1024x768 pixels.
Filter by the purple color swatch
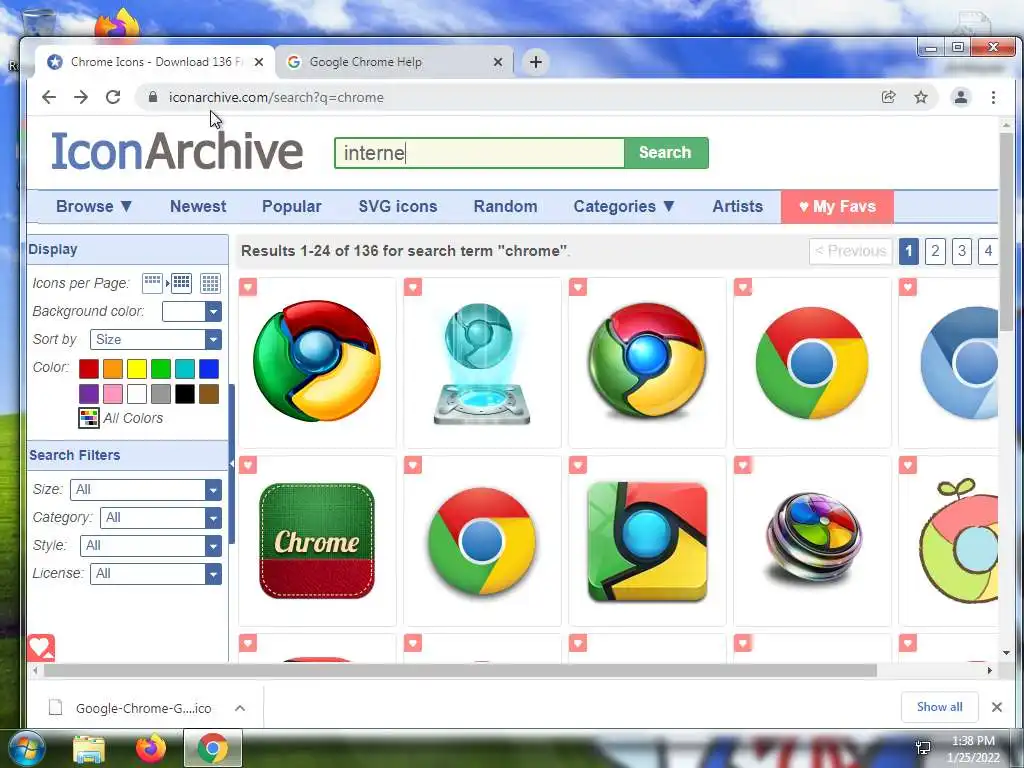89,394
